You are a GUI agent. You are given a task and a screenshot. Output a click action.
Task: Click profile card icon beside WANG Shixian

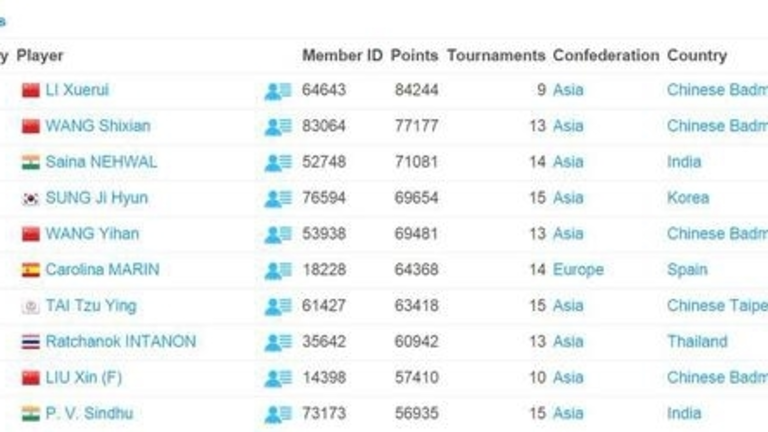click(x=277, y=127)
